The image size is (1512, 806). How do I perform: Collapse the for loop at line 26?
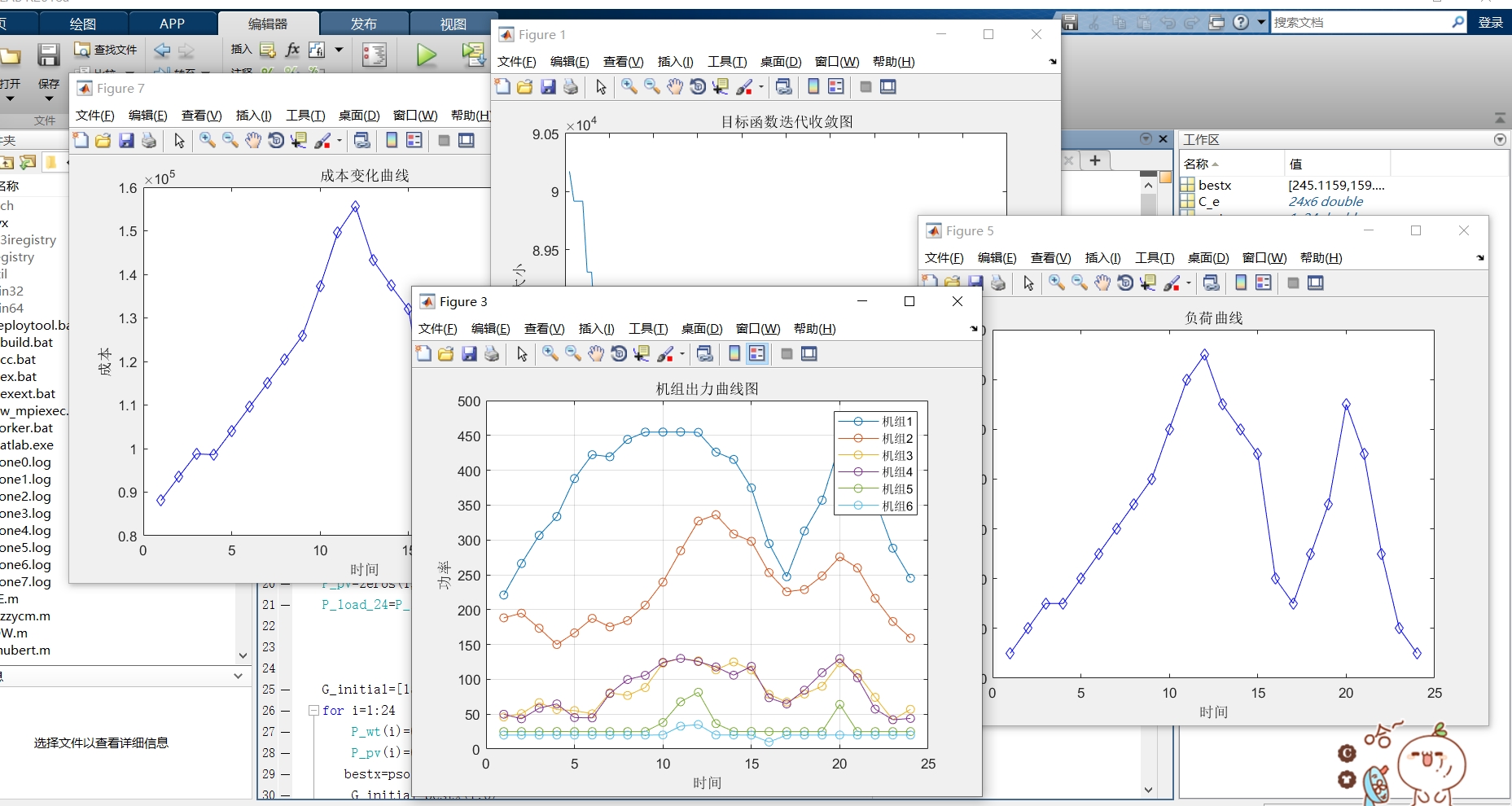[313, 710]
